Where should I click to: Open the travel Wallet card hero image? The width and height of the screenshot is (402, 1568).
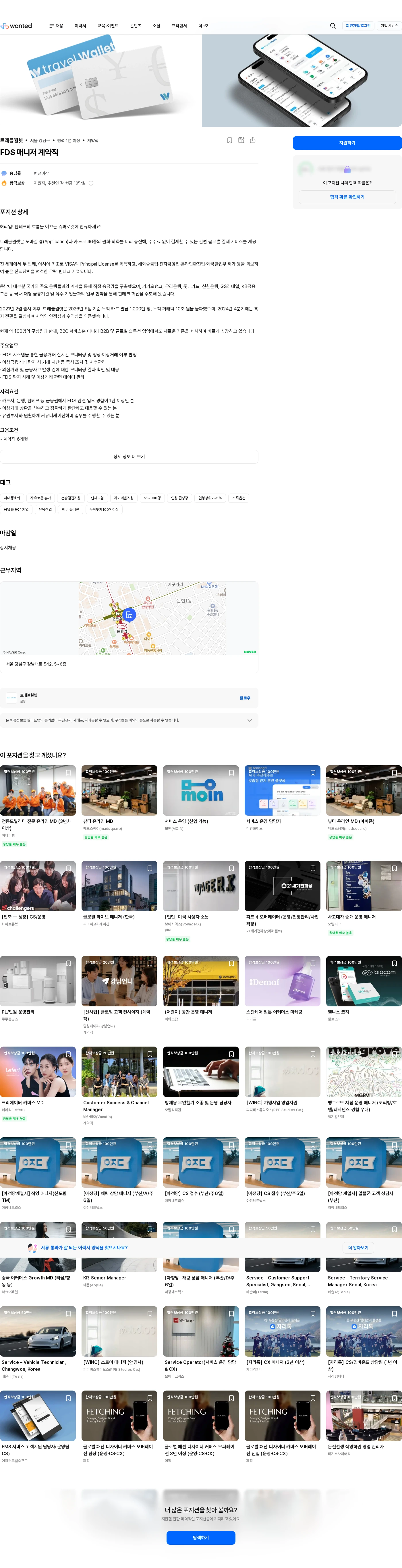(x=100, y=80)
